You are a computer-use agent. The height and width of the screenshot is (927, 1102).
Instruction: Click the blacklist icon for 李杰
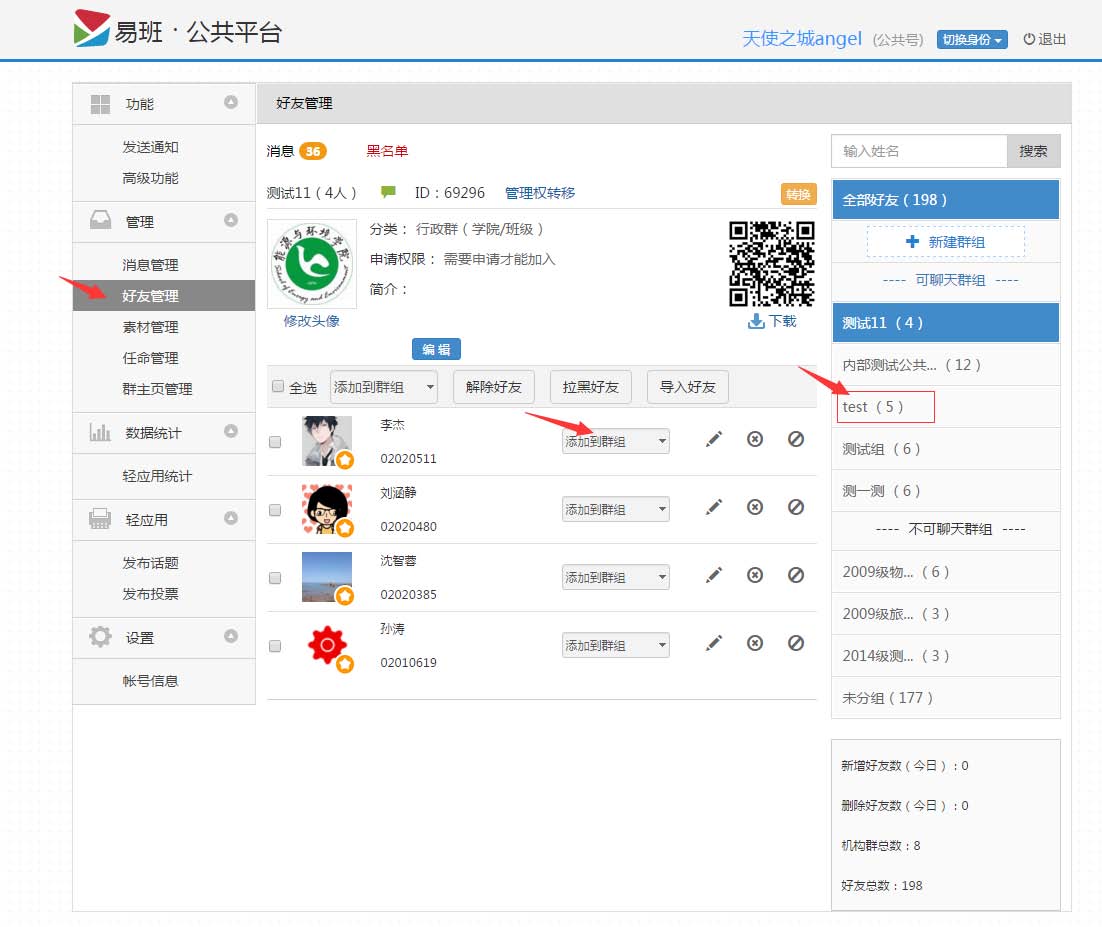(x=796, y=439)
